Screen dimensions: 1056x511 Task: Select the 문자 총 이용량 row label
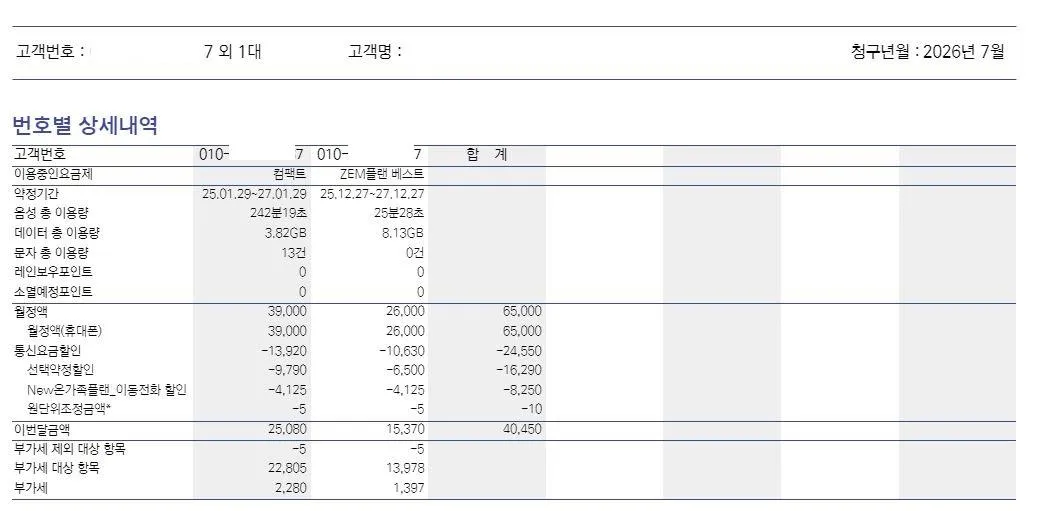pyautogui.click(x=51, y=253)
